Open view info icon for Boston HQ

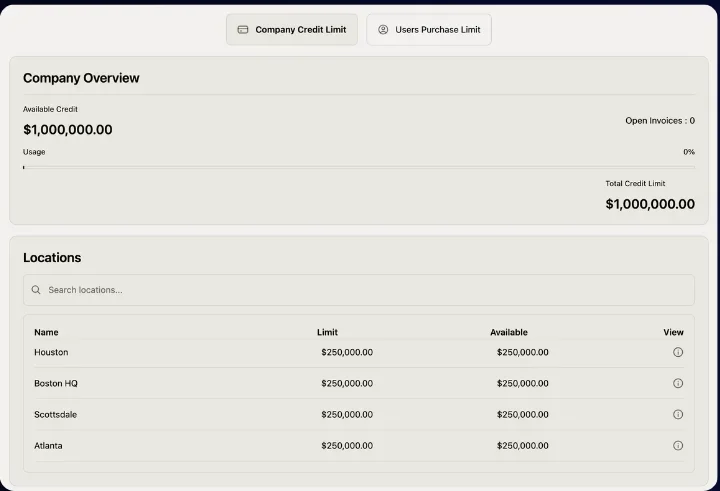point(678,383)
